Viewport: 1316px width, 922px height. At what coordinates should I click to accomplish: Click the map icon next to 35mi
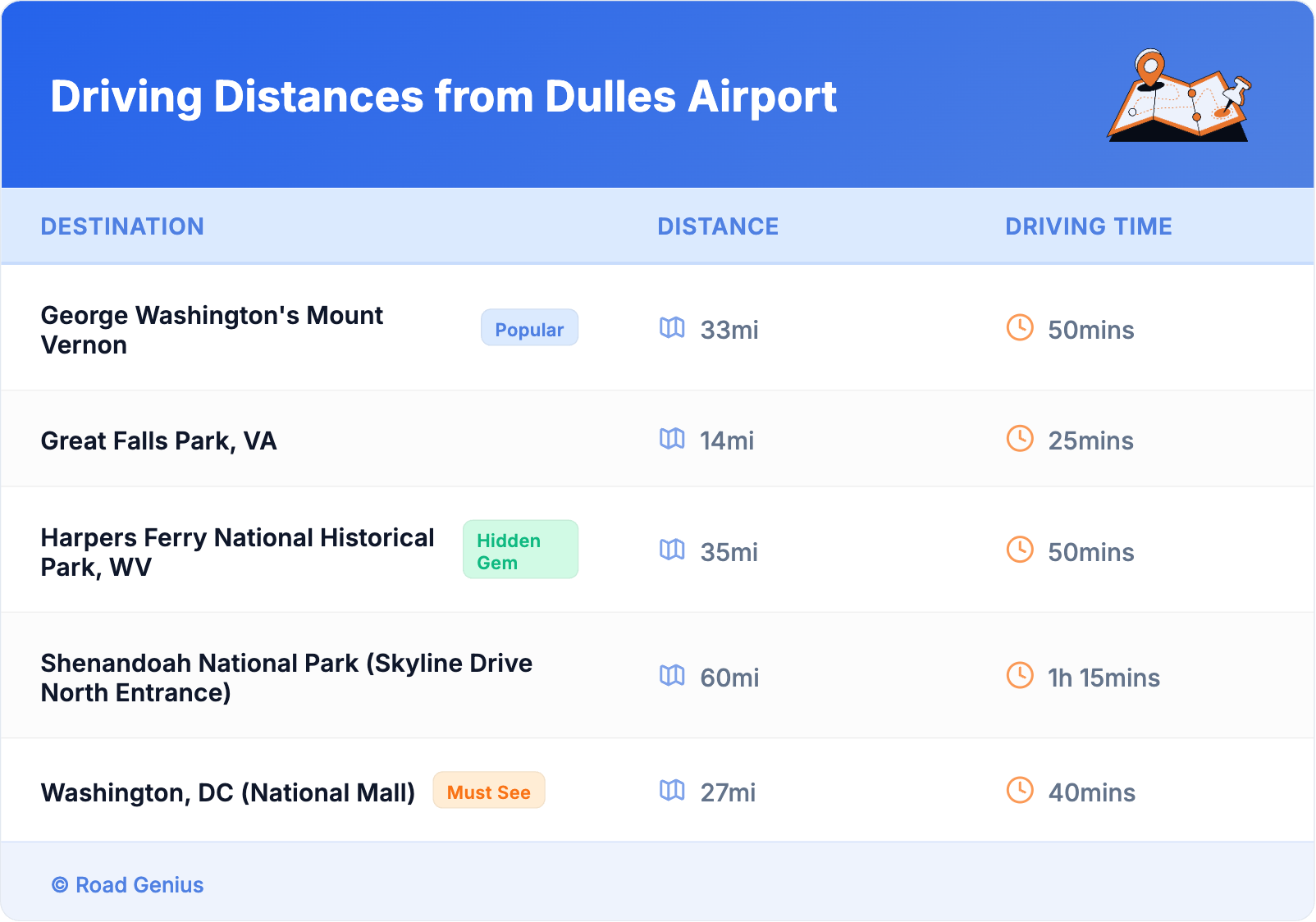[x=672, y=550]
